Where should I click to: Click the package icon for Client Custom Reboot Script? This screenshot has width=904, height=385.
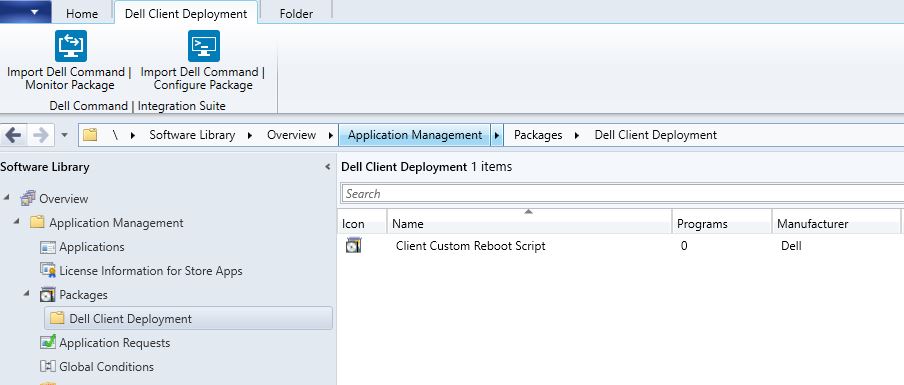353,246
